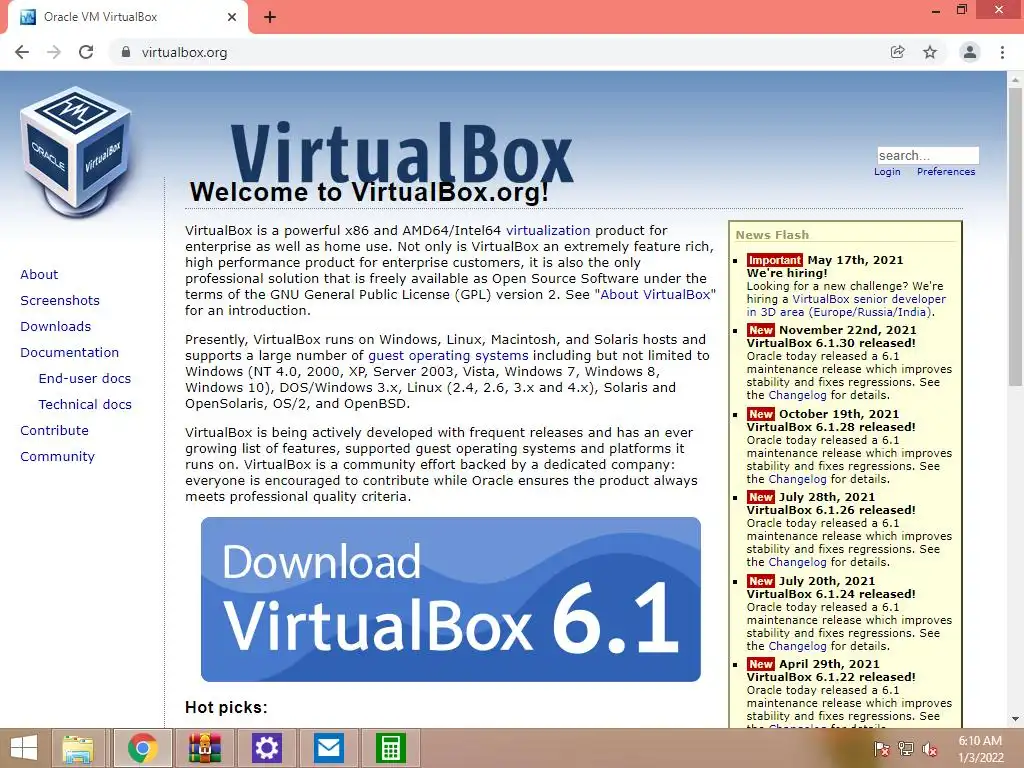This screenshot has height=768, width=1024.
Task: Bookmark this page with the star icon
Action: pos(930,52)
